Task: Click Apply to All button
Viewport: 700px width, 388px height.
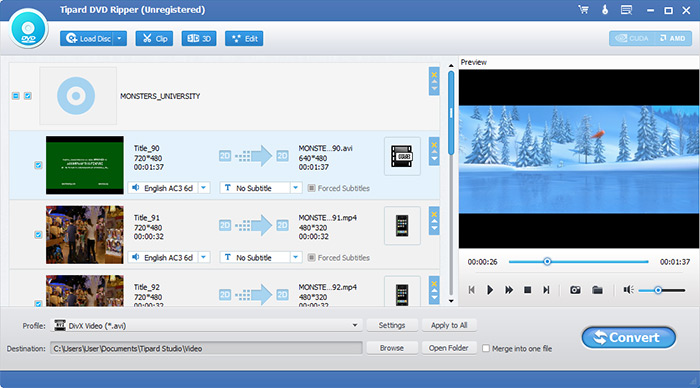Action: 449,325
